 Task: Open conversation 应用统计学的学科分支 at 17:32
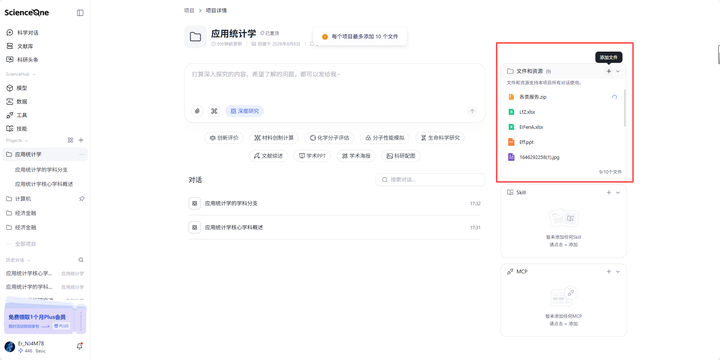334,203
